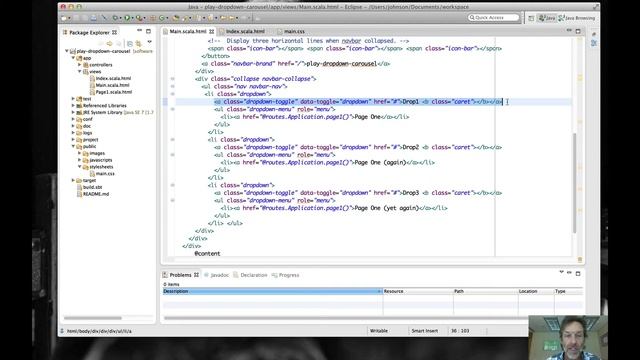
Task: Click the Open Perspective icon
Action: (531, 18)
